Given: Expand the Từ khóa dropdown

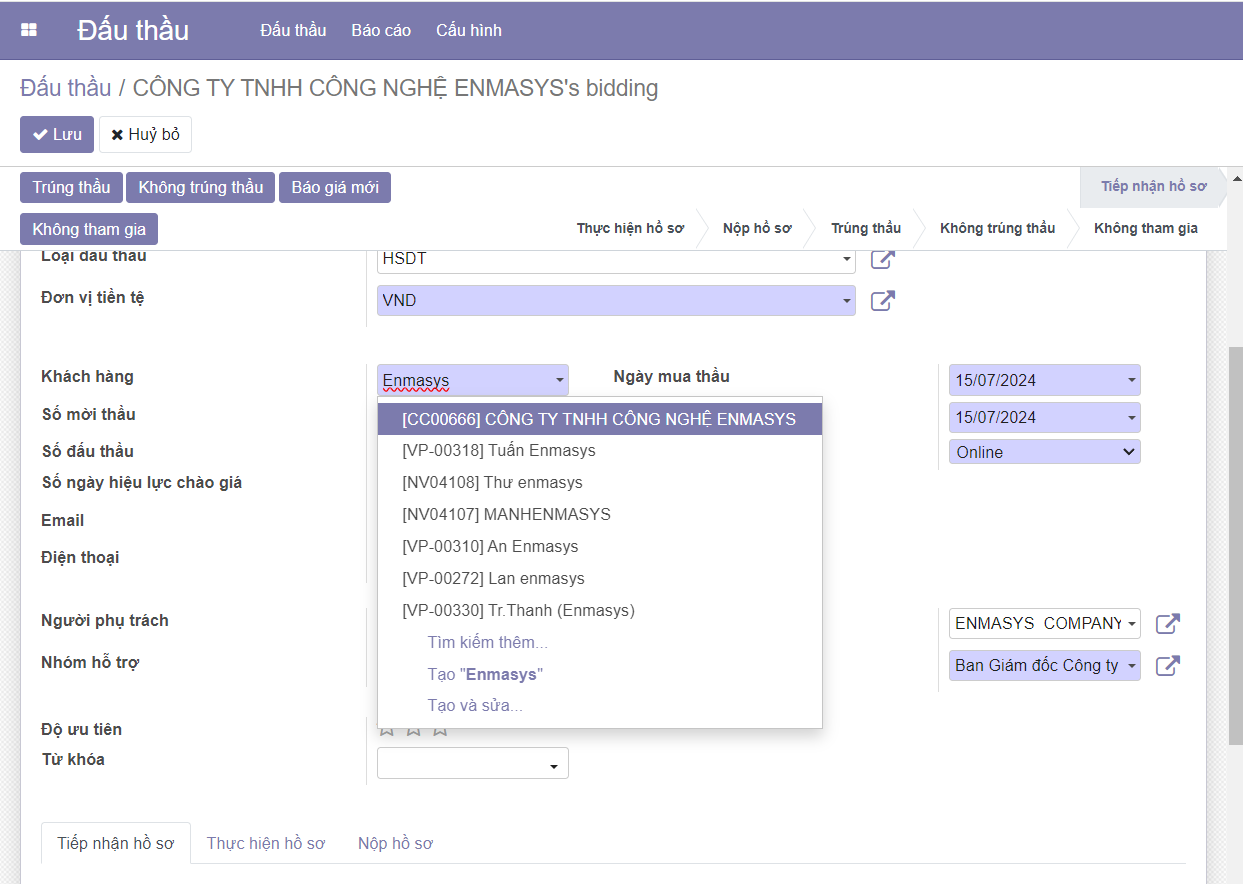Looking at the screenshot, I should (553, 766).
